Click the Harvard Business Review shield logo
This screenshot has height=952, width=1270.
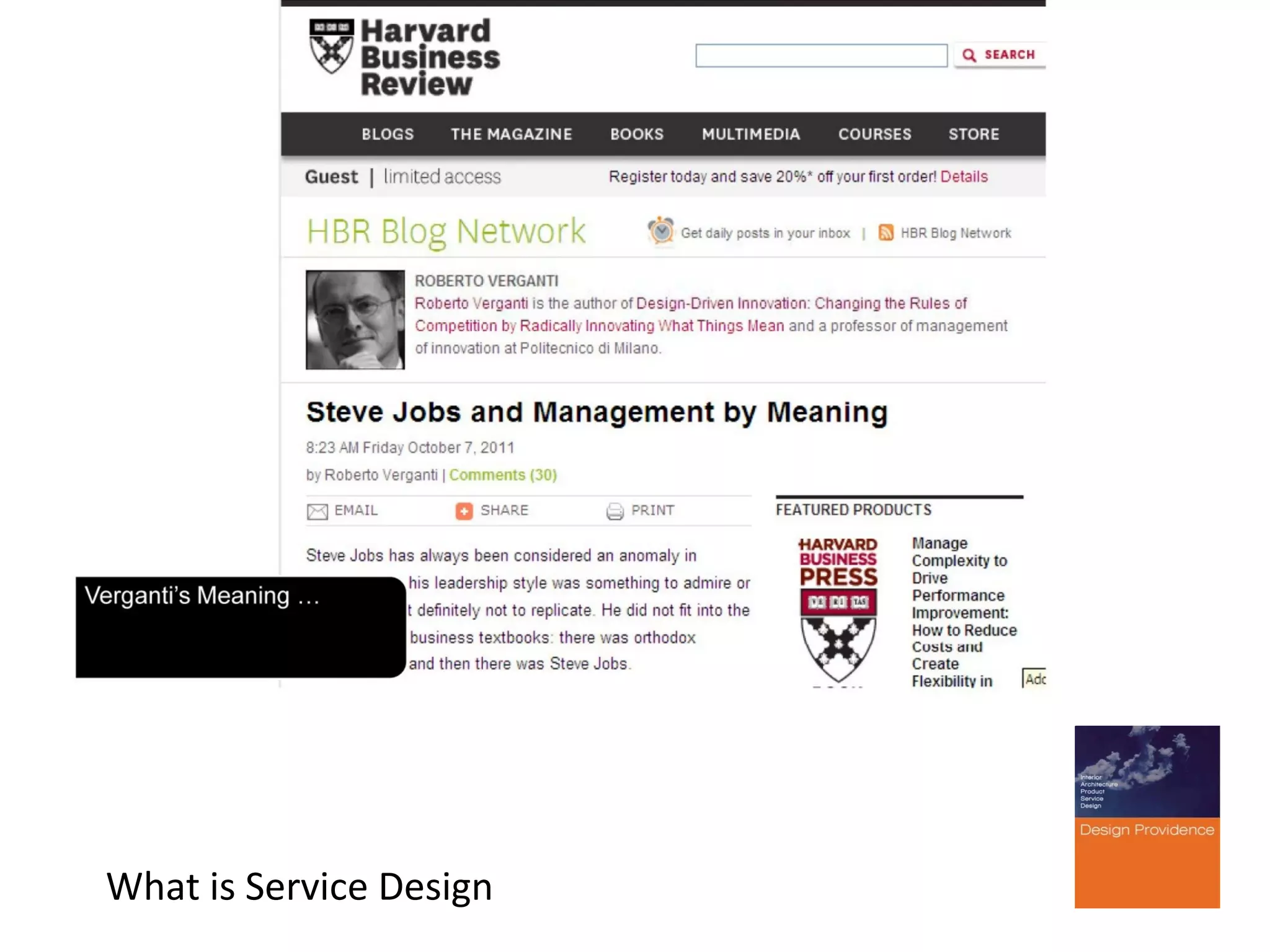[332, 46]
